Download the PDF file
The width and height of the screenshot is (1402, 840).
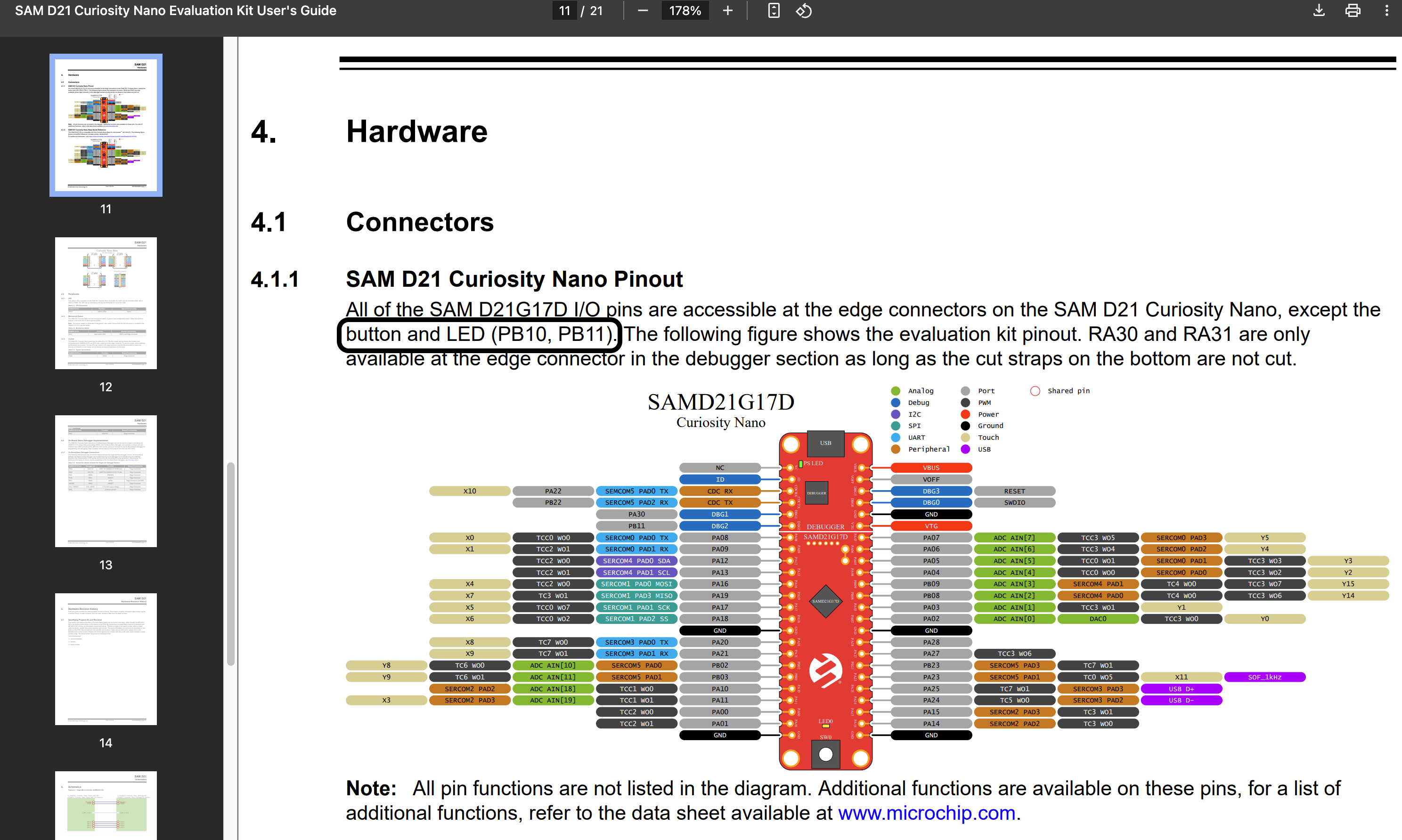(1319, 10)
